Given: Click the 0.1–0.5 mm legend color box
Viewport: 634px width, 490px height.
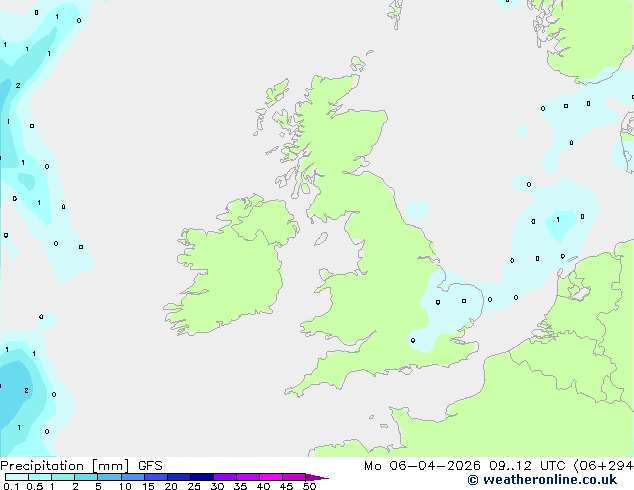Looking at the screenshot, I should coord(17,477).
